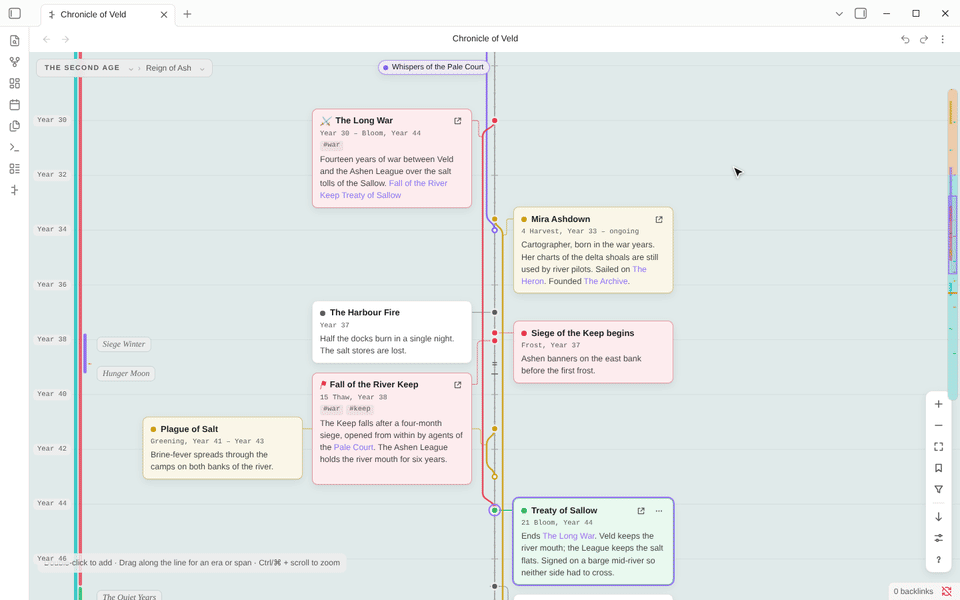Open new tab with plus button
Viewport: 960px width, 600px height.
(x=187, y=14)
